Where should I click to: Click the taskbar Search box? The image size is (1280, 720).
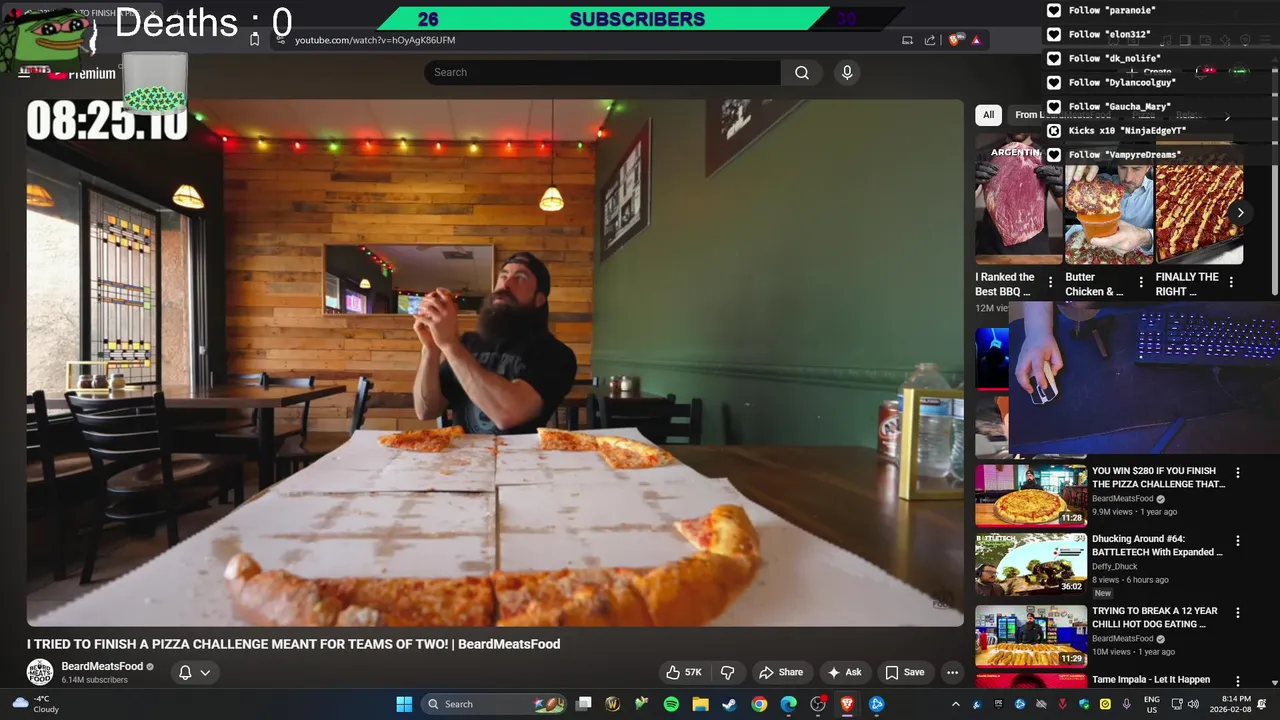(x=496, y=704)
